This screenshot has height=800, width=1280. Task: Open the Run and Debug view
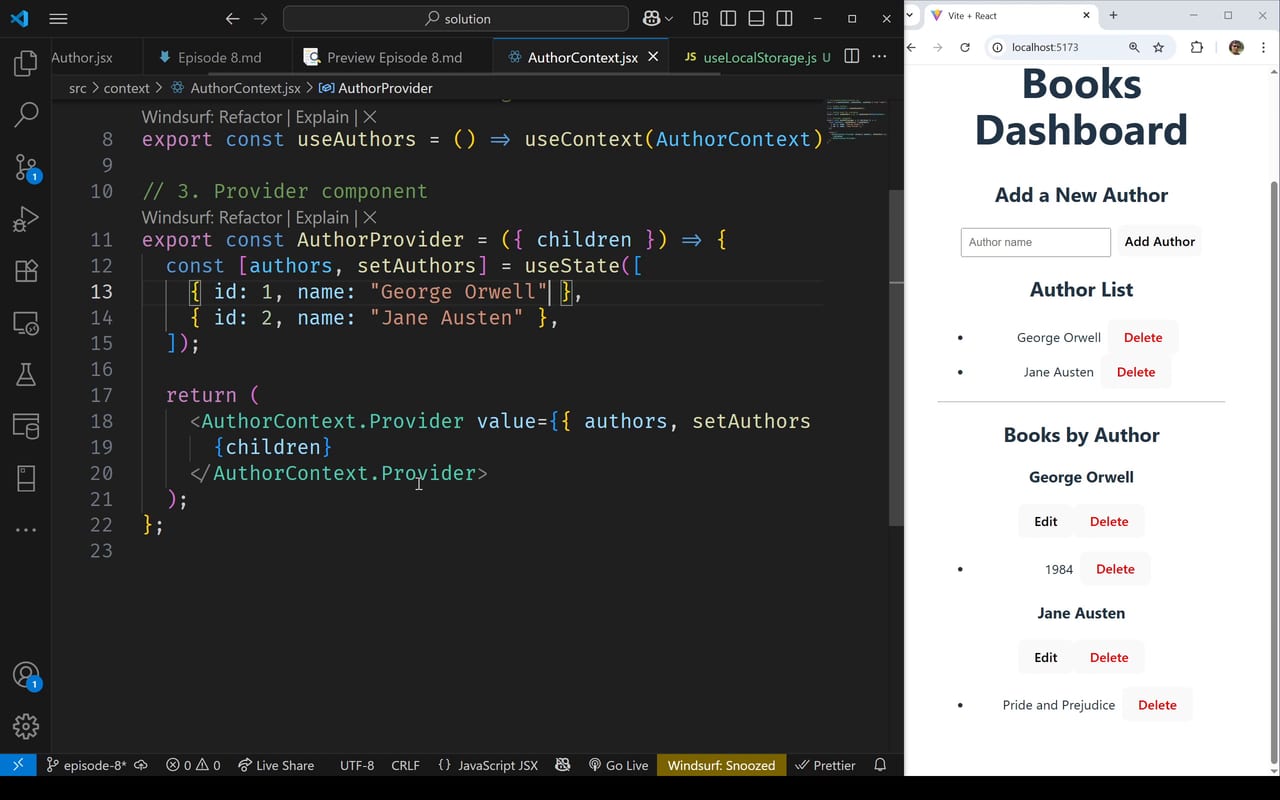26,218
